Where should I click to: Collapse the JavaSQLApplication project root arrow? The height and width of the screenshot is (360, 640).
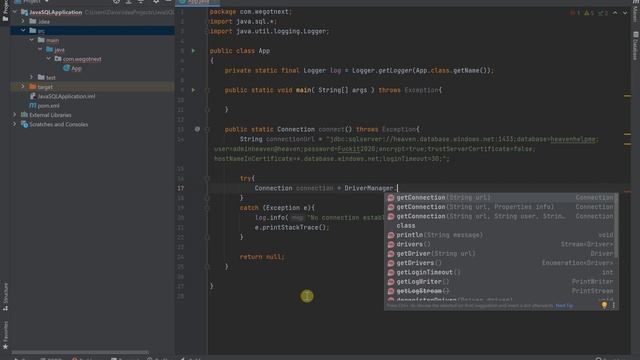click(x=15, y=12)
